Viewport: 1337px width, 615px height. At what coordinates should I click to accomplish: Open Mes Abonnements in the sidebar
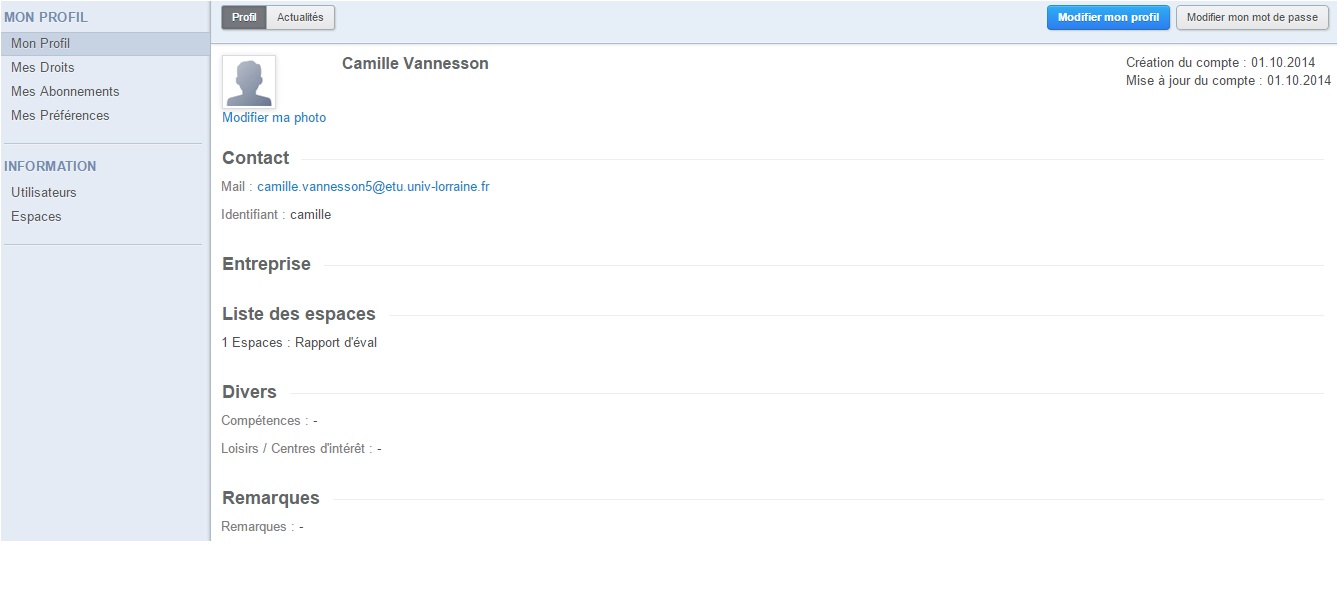point(65,92)
